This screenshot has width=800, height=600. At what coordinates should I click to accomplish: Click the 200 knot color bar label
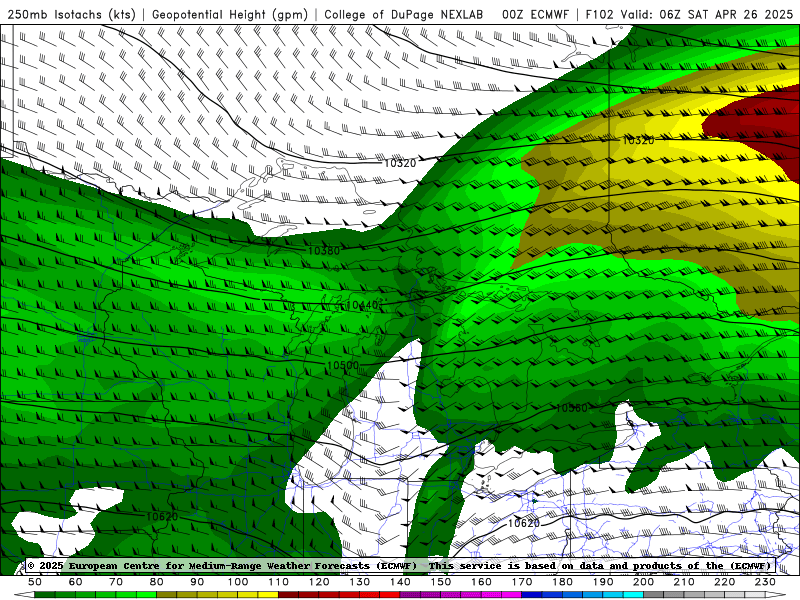click(643, 582)
